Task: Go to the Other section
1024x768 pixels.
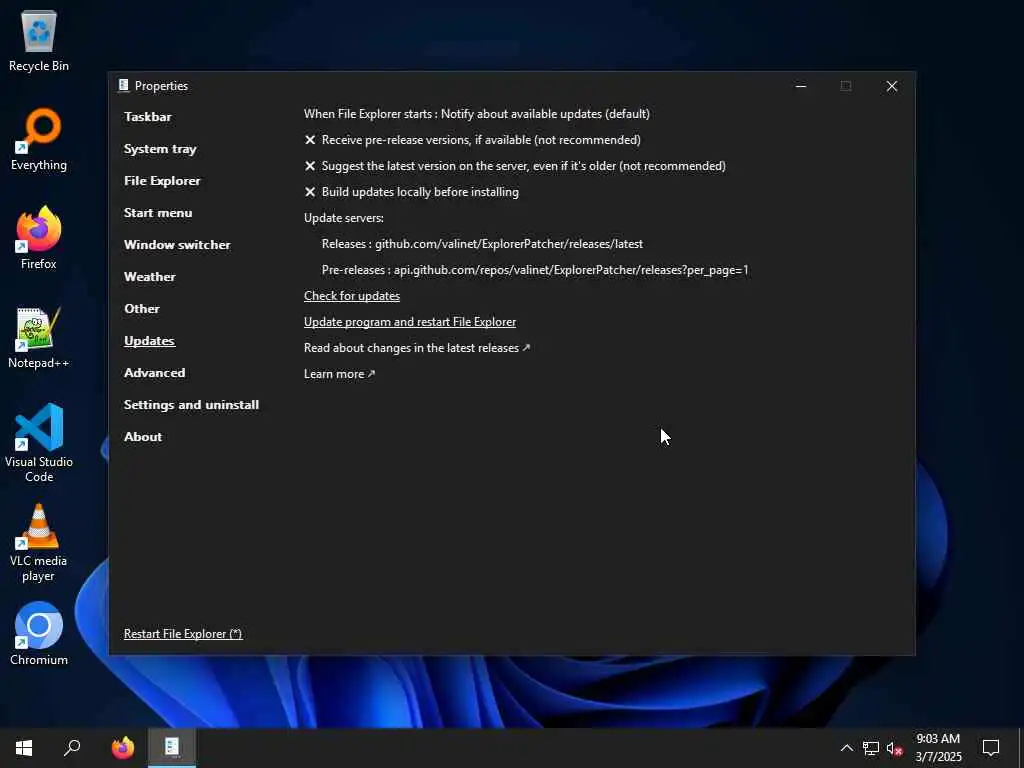Action: [x=142, y=309]
